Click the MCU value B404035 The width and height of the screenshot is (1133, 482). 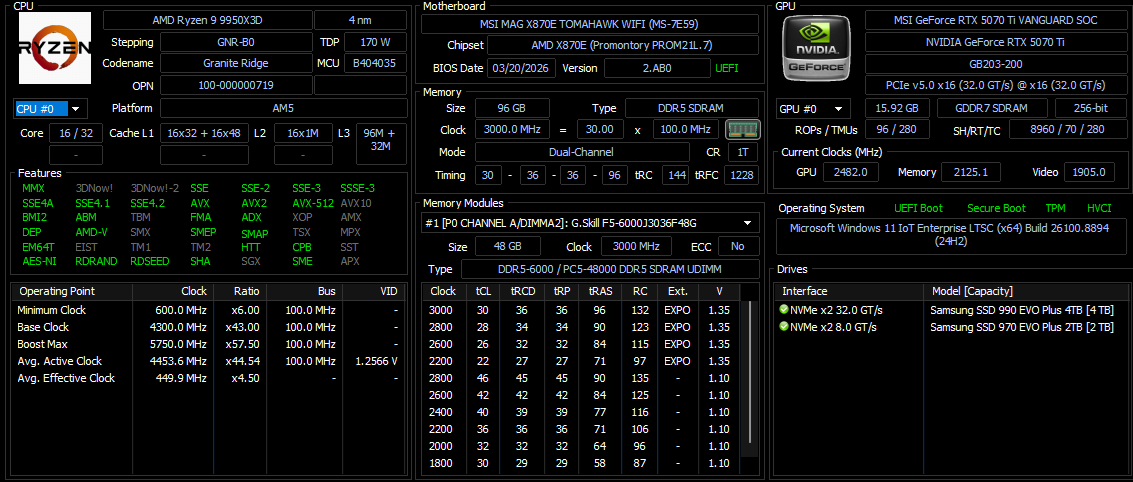pos(375,64)
